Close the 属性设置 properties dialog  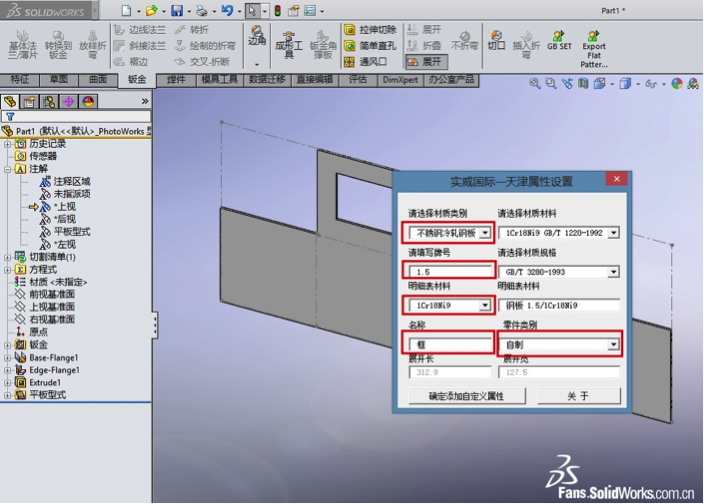pyautogui.click(x=614, y=181)
